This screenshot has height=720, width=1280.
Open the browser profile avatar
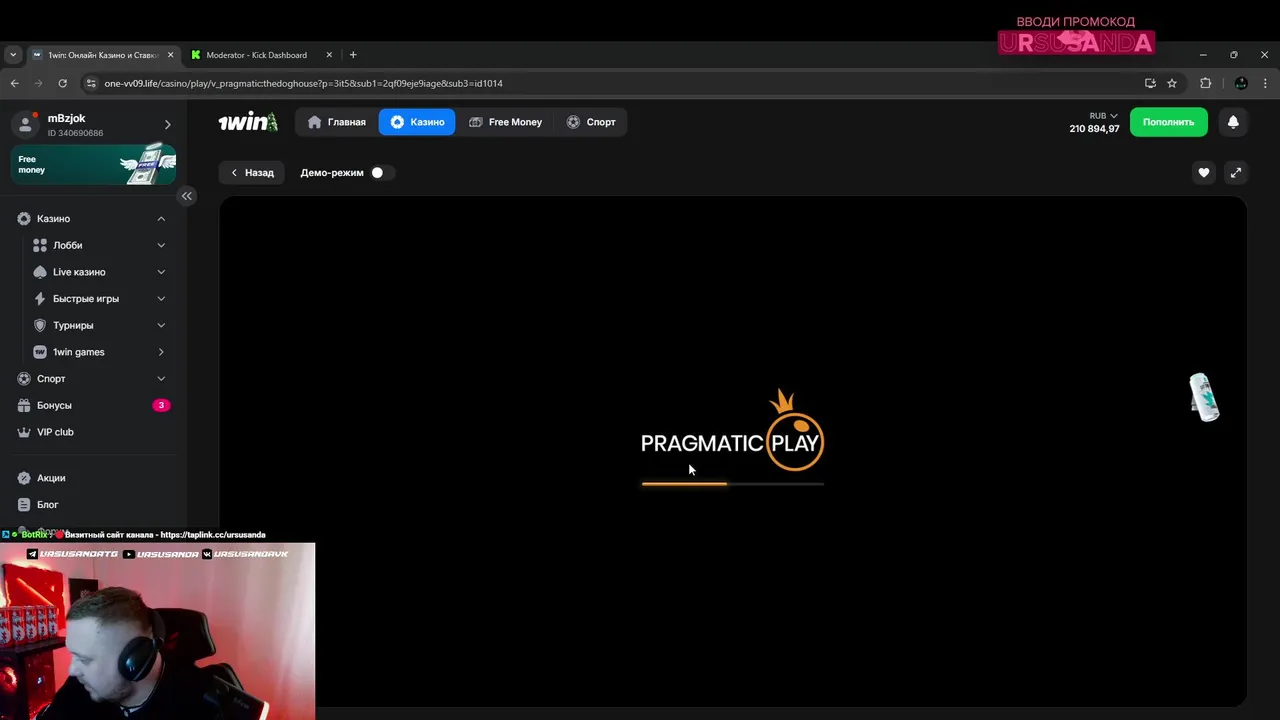click(x=1241, y=83)
